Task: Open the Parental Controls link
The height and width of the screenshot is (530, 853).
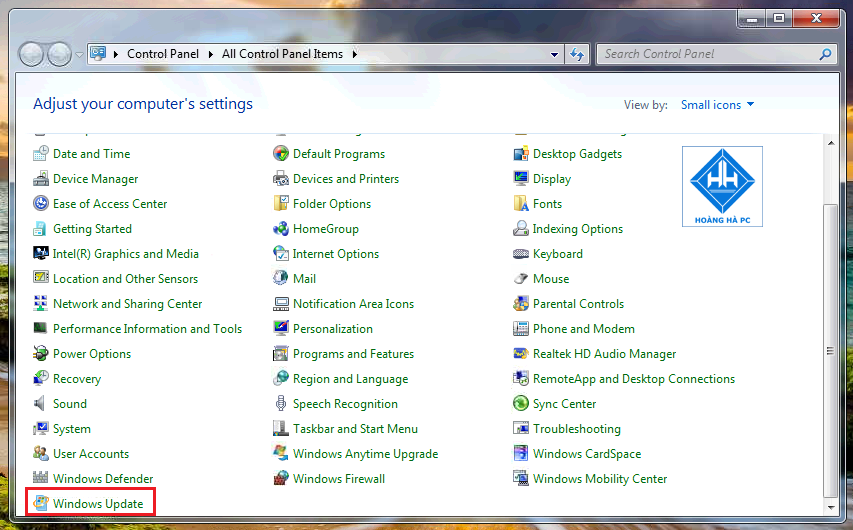Action: (578, 304)
